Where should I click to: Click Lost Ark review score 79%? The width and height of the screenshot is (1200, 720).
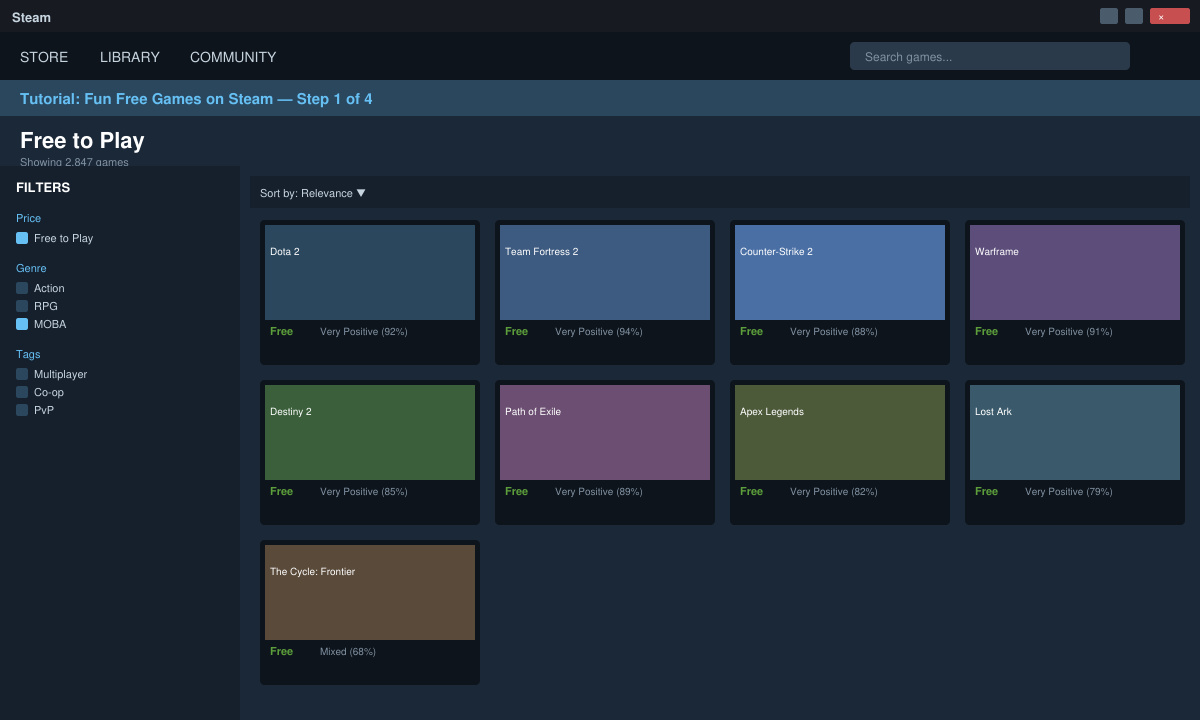1069,491
